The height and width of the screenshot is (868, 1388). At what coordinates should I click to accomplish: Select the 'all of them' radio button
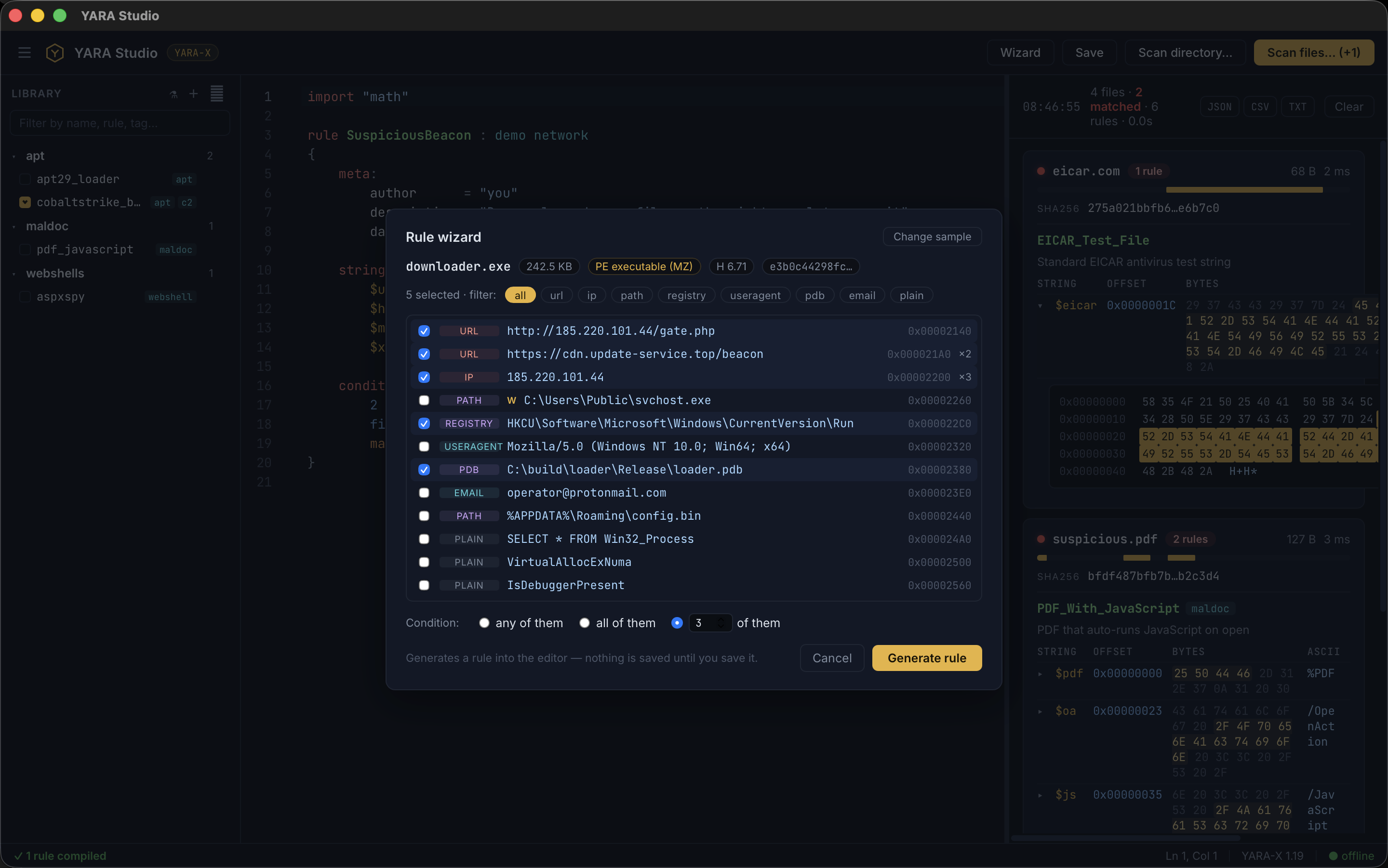[584, 623]
